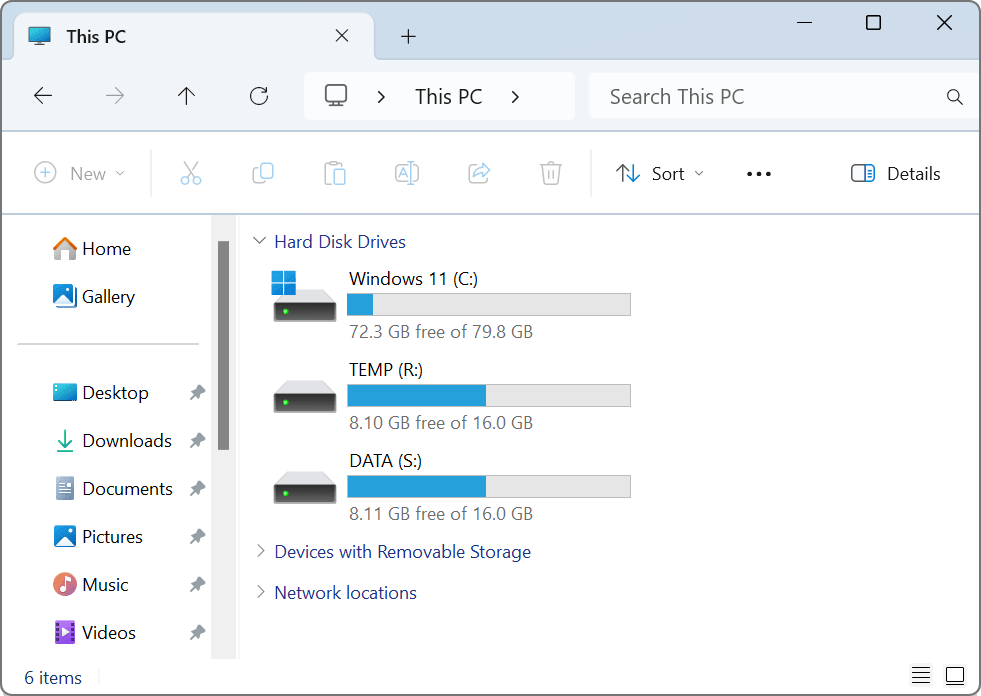The width and height of the screenshot is (981, 696).
Task: Open Videos in navigation pane
Action: (94, 633)
